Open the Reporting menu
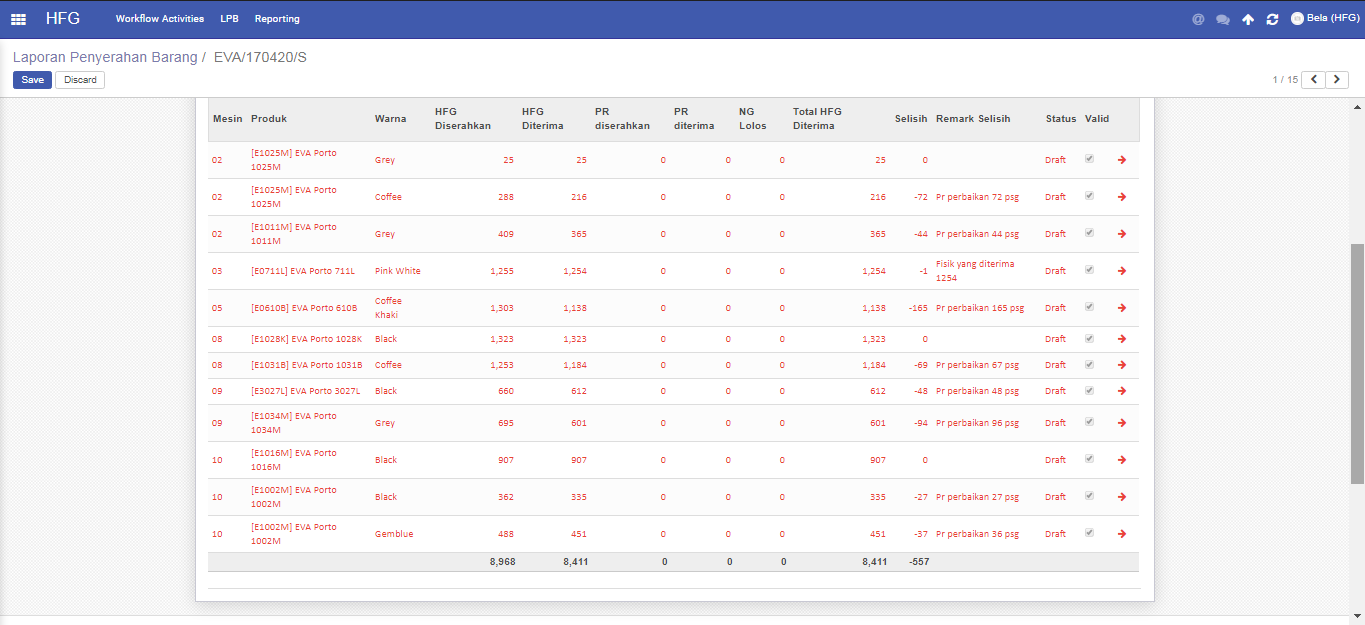Screen dimensions: 1365x625 [277, 19]
